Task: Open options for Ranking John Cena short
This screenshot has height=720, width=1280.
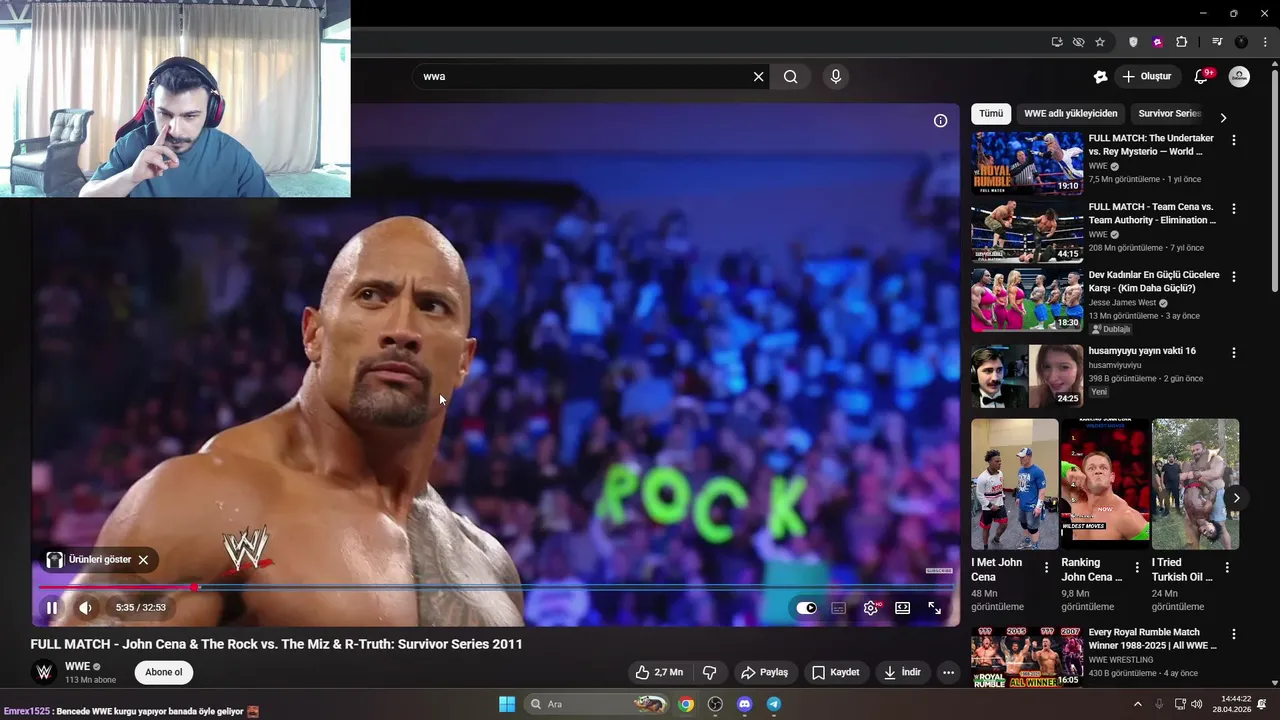Action: [1136, 567]
